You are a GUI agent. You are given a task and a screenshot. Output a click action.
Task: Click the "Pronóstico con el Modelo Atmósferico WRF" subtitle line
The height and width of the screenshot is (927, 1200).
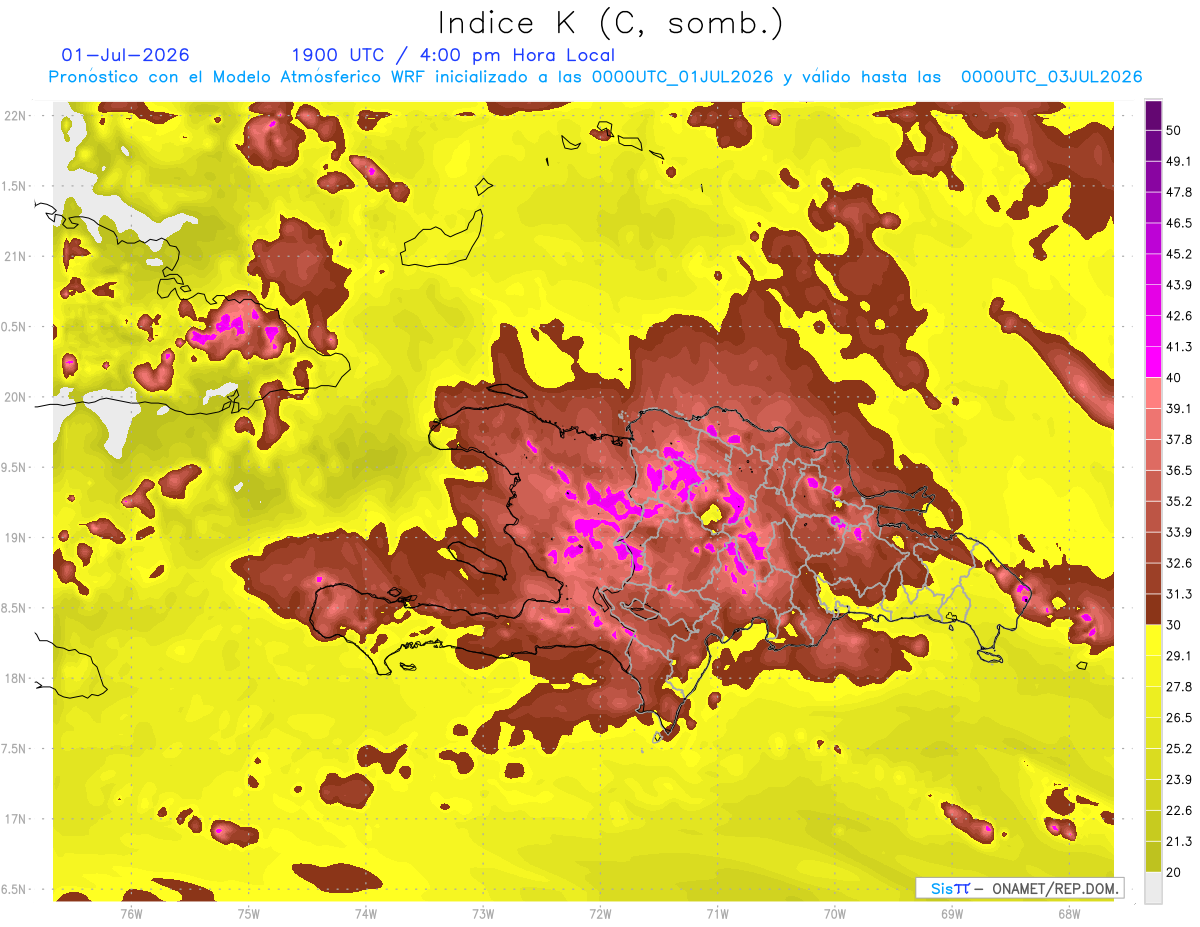click(595, 77)
